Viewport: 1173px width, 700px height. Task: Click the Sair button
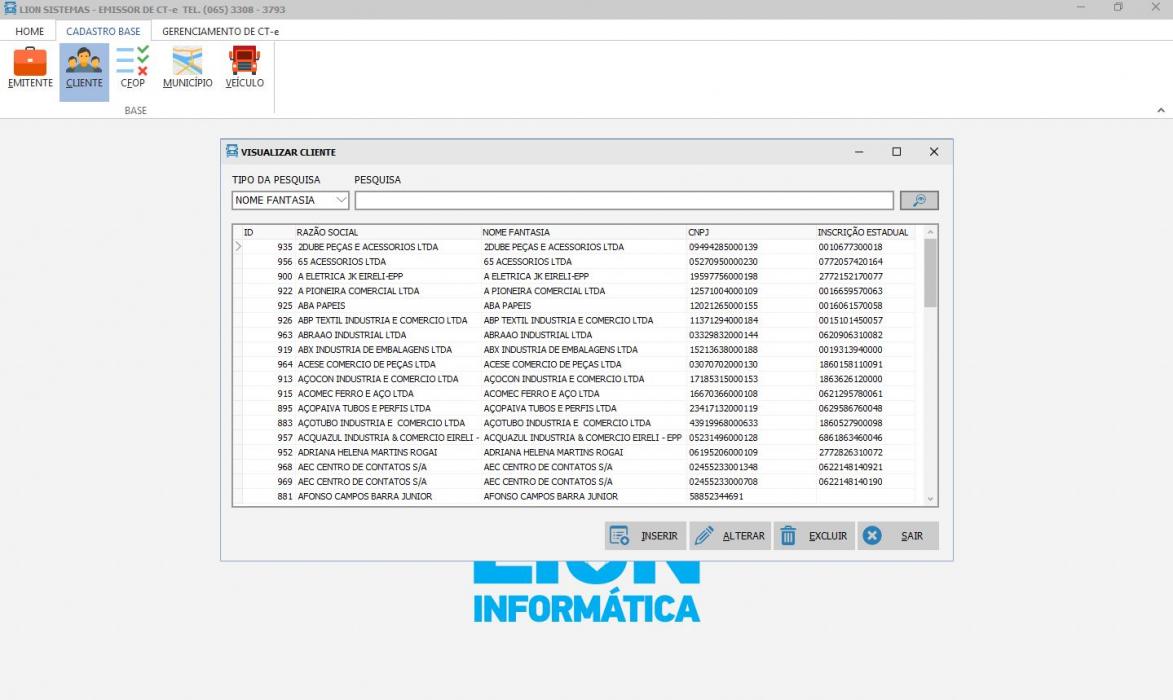click(x=898, y=535)
